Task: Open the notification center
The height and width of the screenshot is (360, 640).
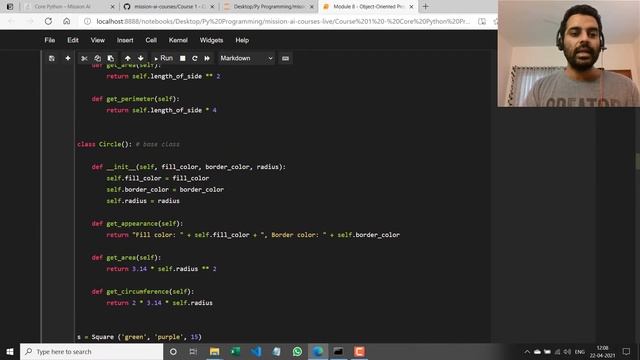Action: click(626, 351)
